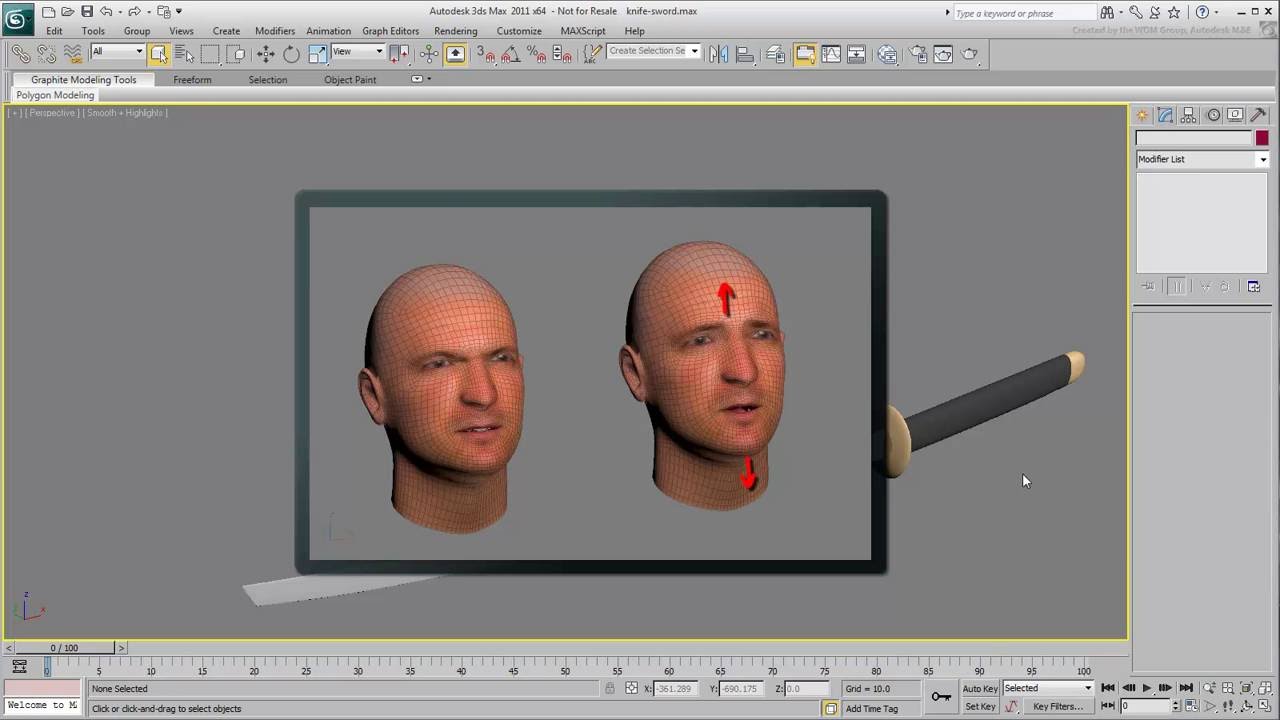Click Use Pivot Point Center icon
This screenshot has height=720, width=1280.
coord(399,54)
